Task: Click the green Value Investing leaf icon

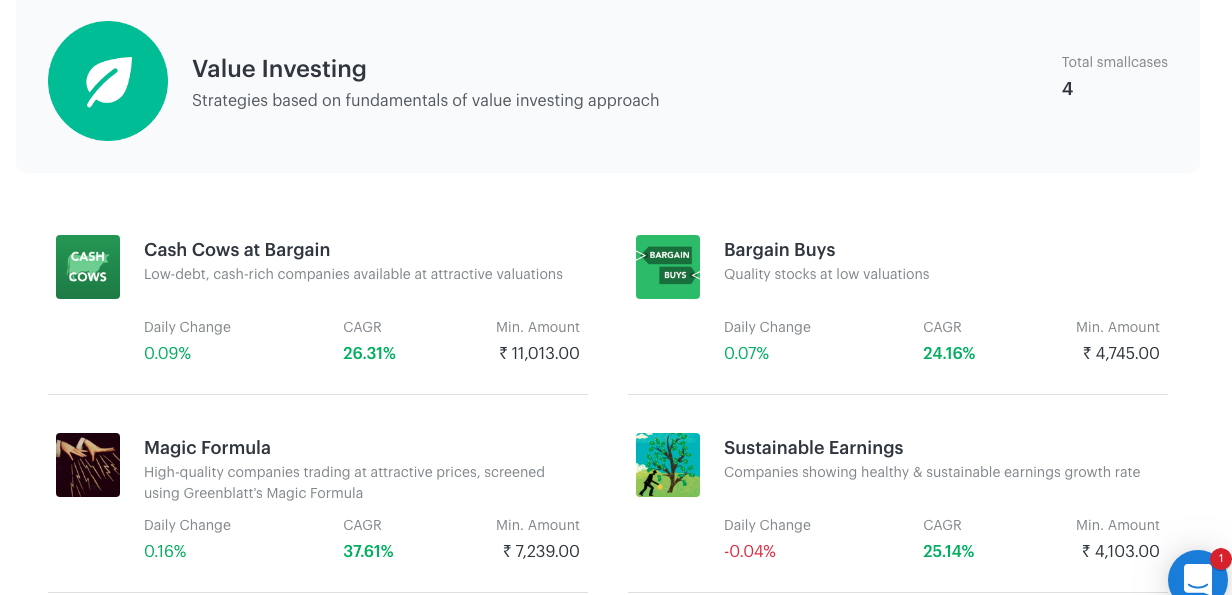Action: pos(108,81)
